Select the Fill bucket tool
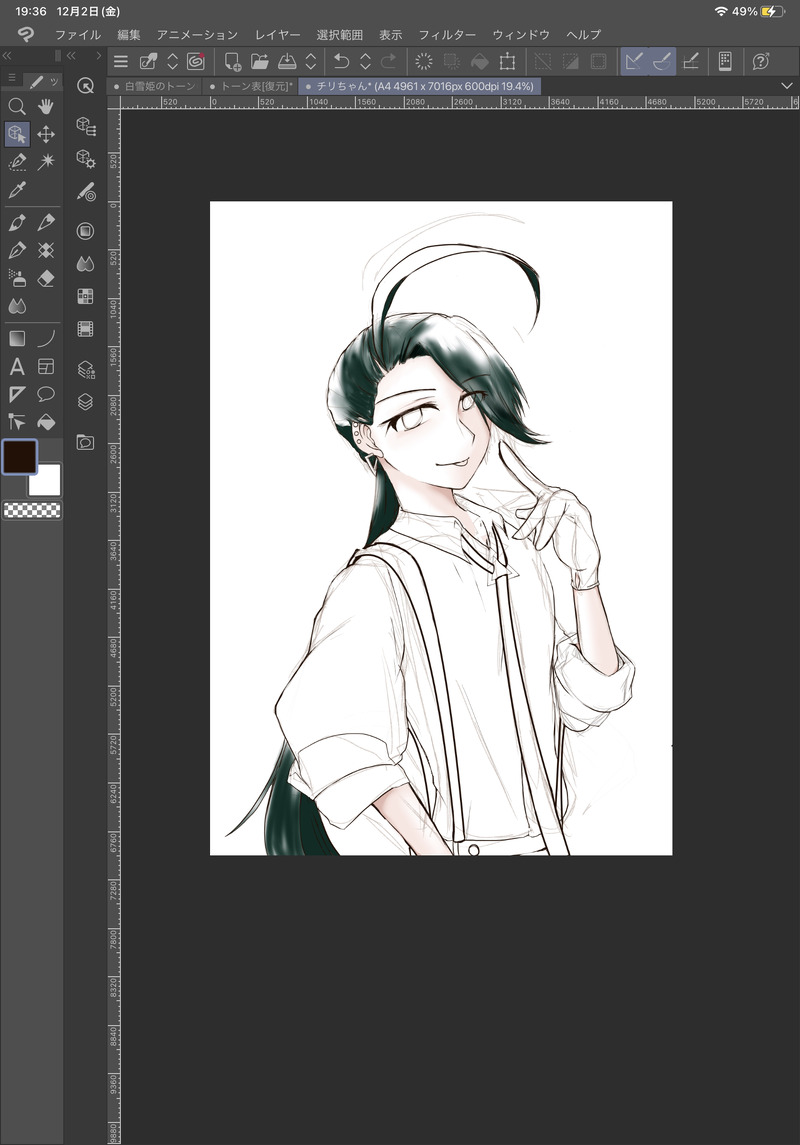This screenshot has width=800, height=1145. tap(46, 422)
